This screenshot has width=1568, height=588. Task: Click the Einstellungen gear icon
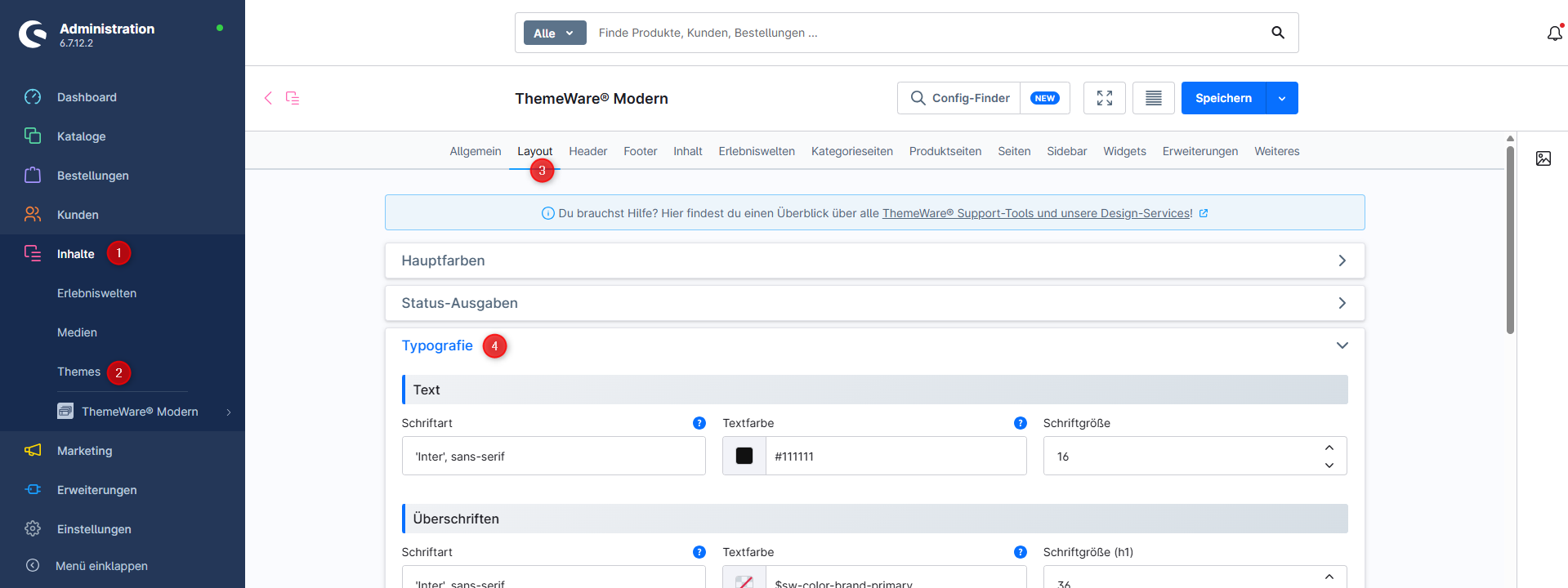coord(33,528)
